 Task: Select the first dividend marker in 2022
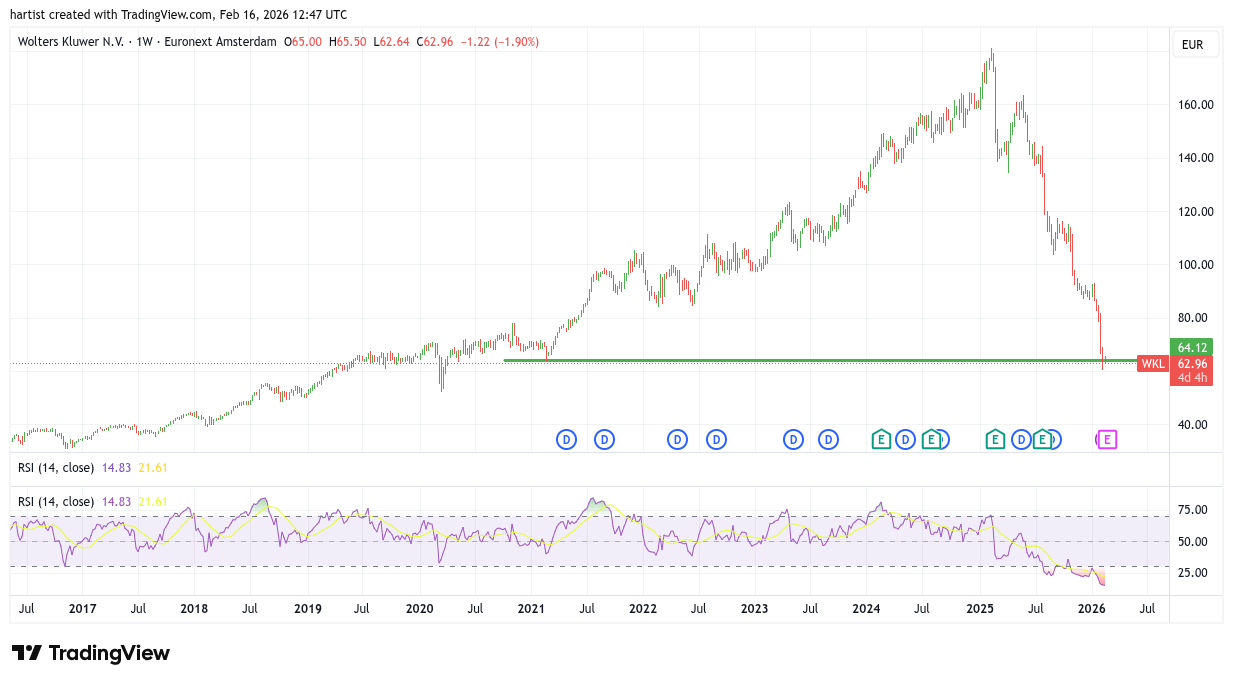click(x=677, y=439)
